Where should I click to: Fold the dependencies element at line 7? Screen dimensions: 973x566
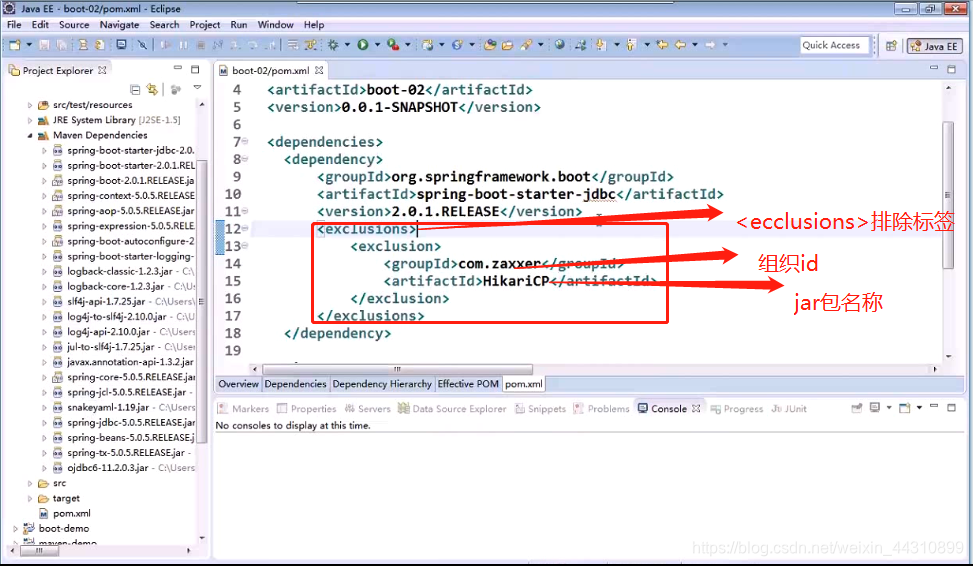[245, 142]
